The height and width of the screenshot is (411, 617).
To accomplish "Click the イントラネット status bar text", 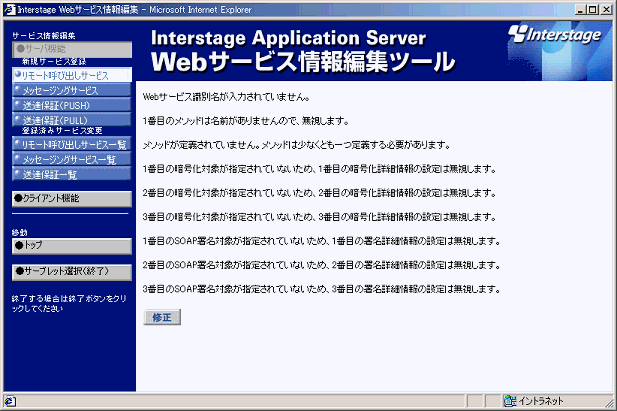I will (541, 401).
